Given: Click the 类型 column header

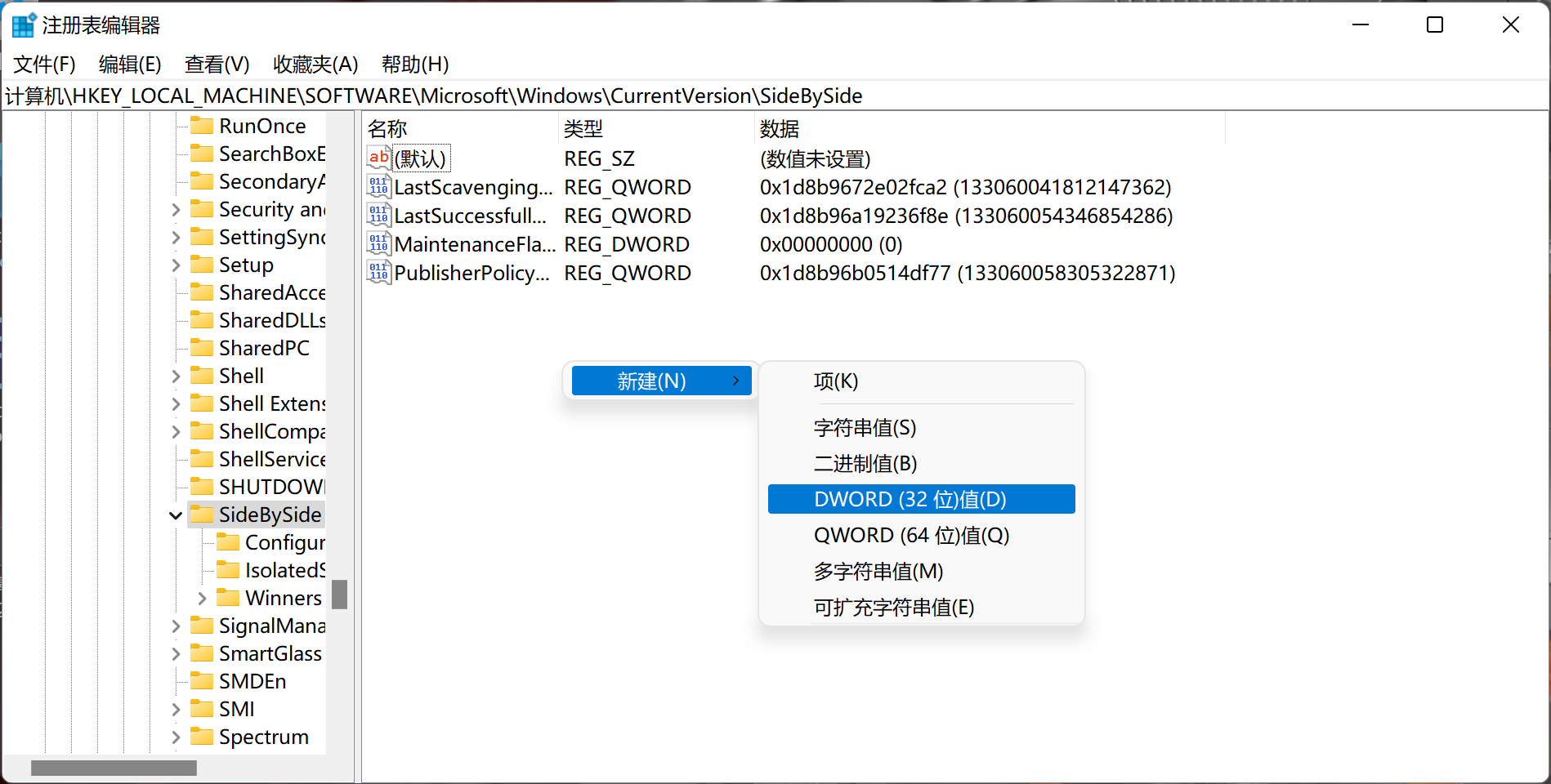Looking at the screenshot, I should point(656,128).
